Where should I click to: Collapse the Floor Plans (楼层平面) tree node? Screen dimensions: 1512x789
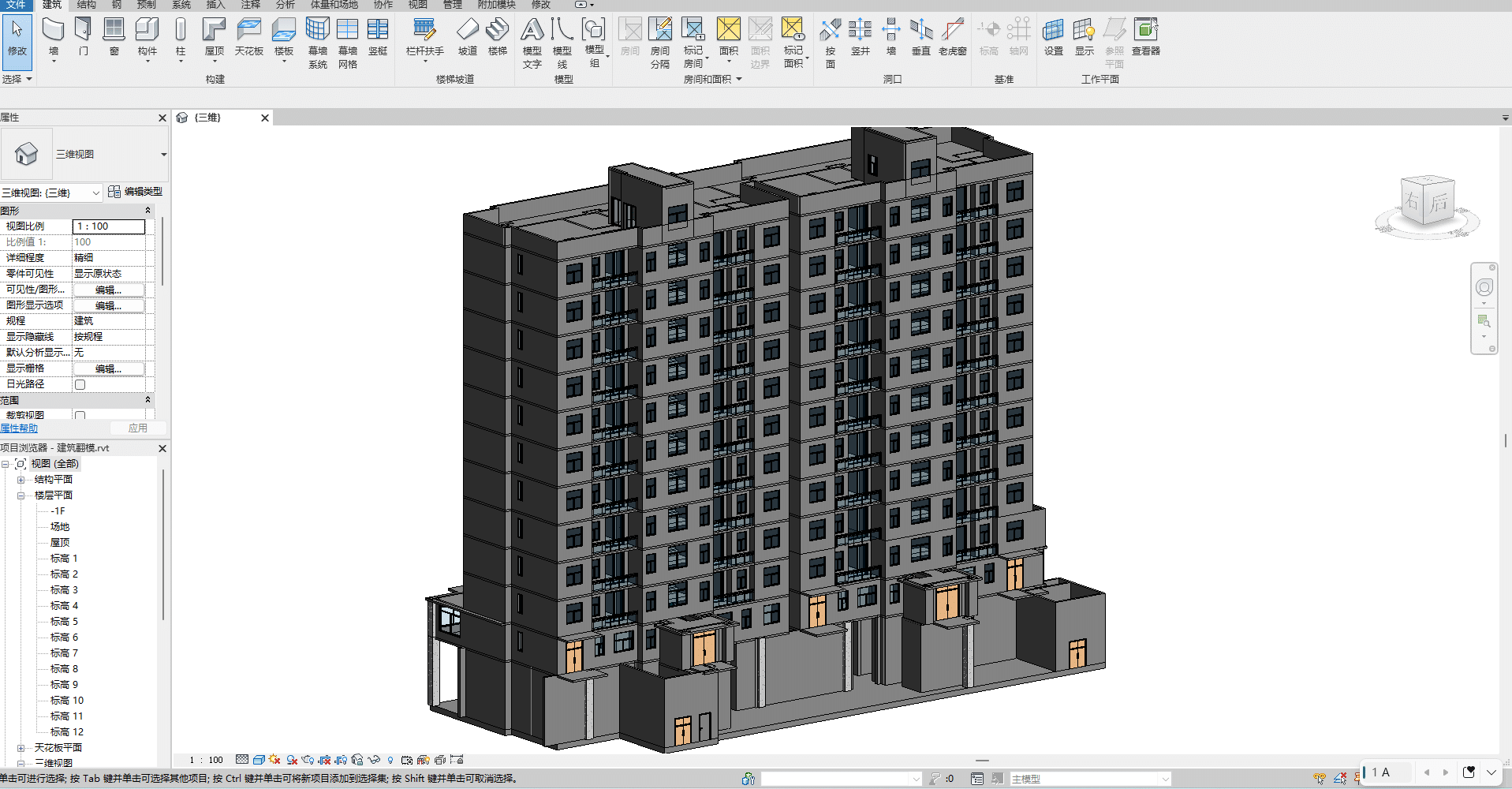pyautogui.click(x=21, y=495)
